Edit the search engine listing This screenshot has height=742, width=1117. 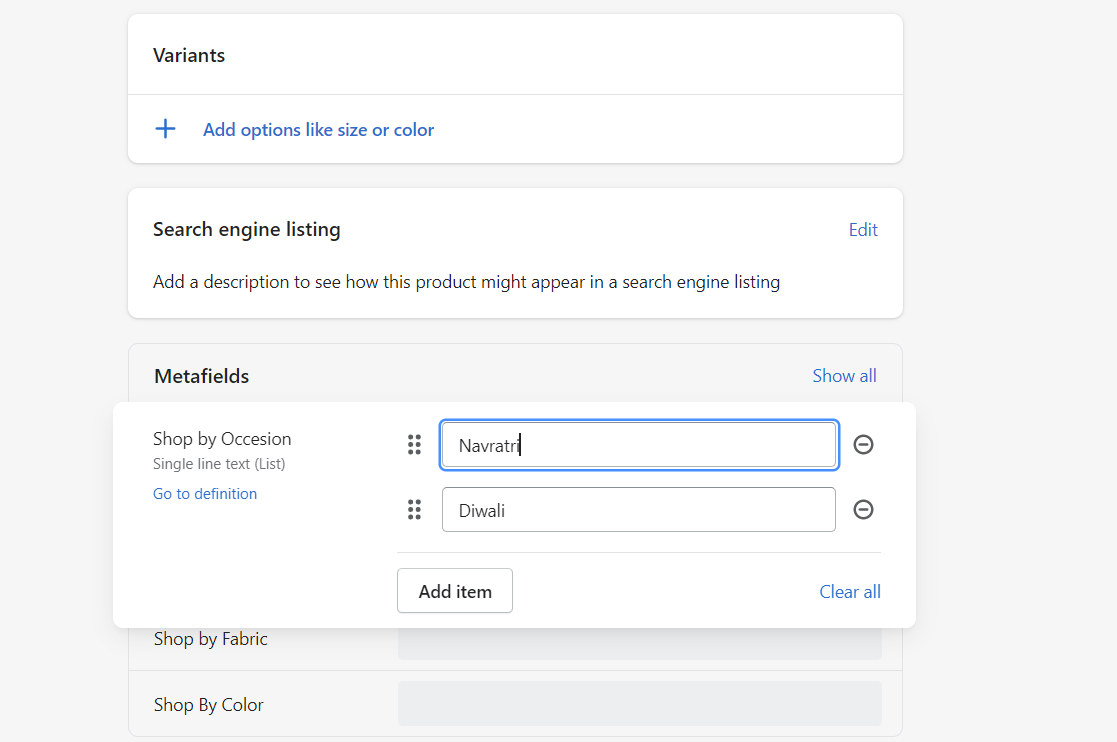(x=863, y=230)
